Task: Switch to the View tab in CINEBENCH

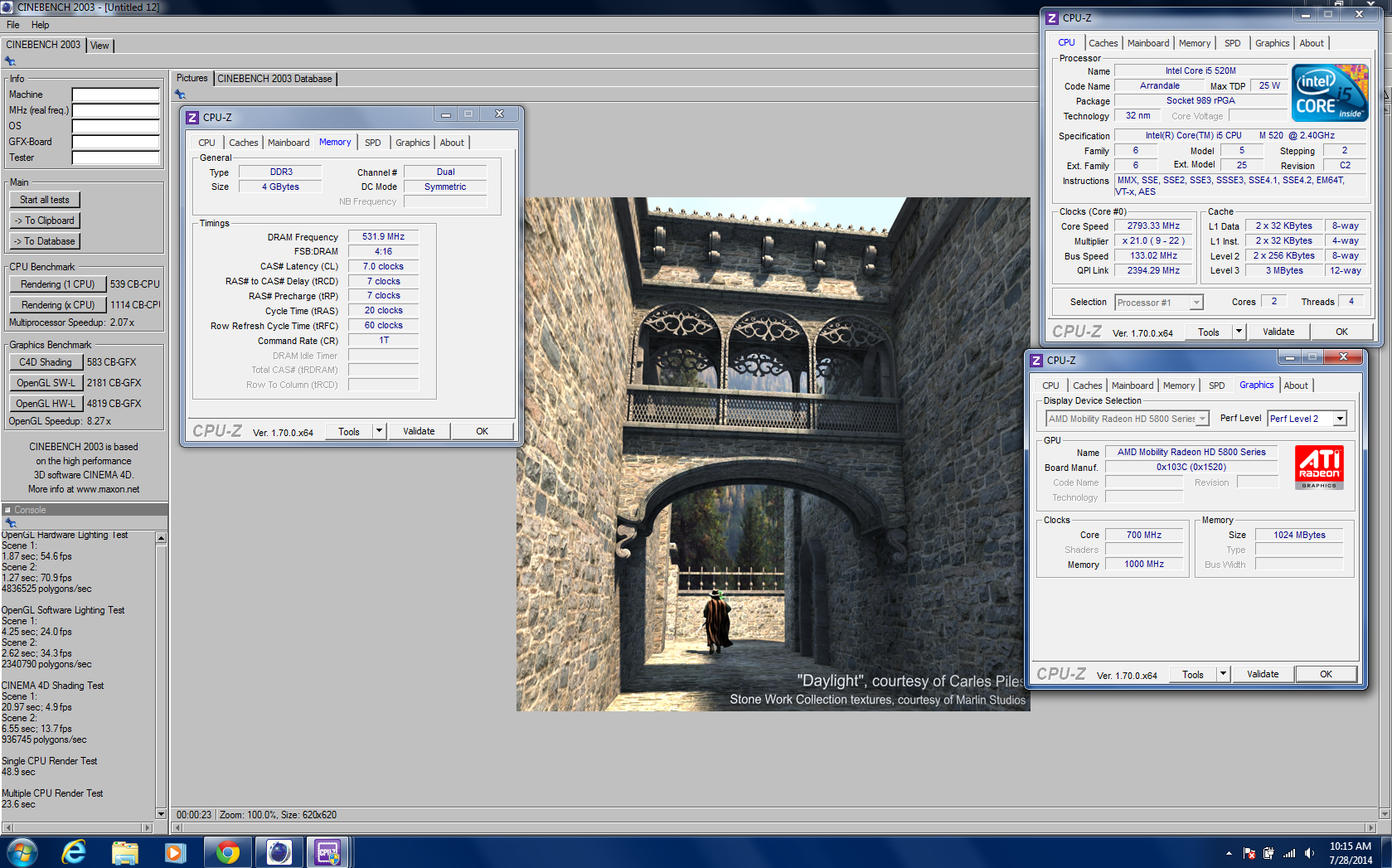Action: point(99,46)
